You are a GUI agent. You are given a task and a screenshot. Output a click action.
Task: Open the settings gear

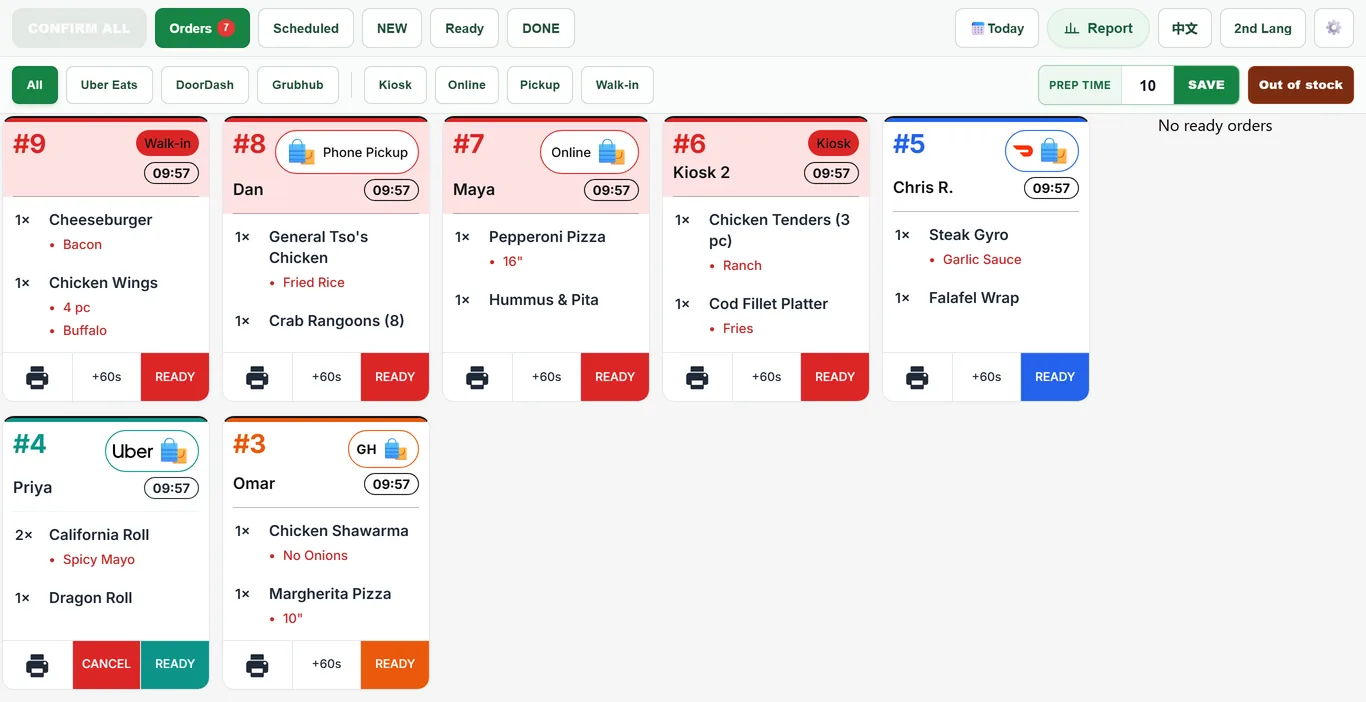(1333, 28)
